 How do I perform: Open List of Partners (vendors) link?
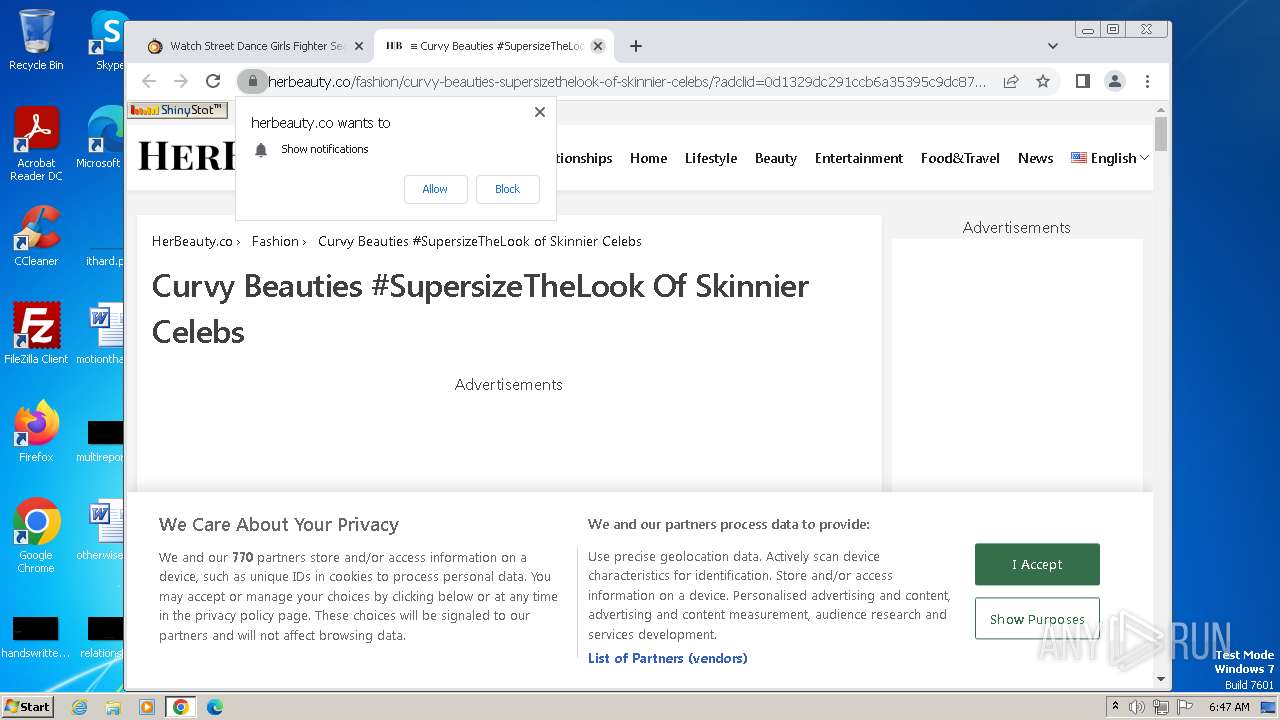667,658
